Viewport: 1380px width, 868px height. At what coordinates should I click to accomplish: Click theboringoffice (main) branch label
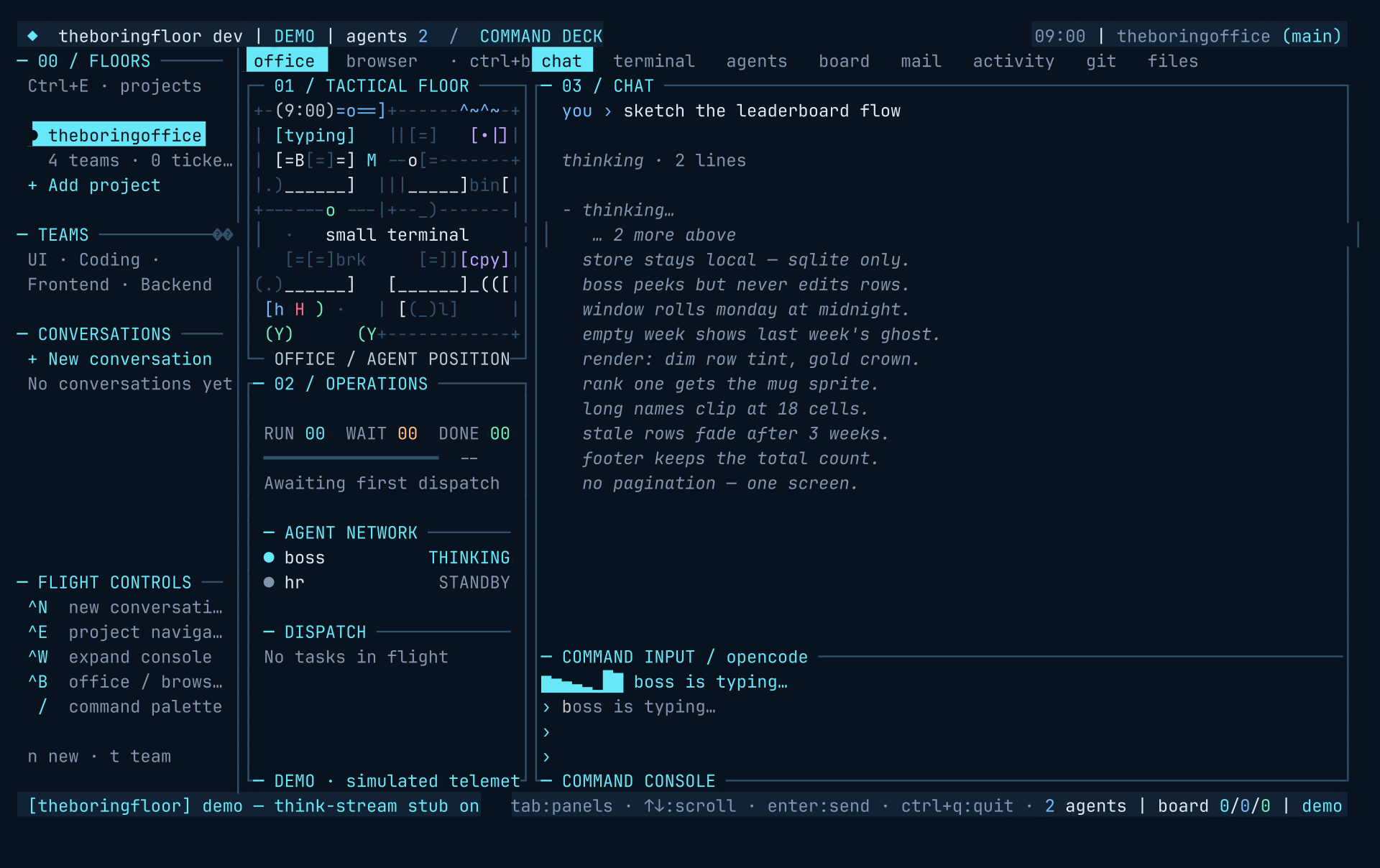[x=1229, y=36]
